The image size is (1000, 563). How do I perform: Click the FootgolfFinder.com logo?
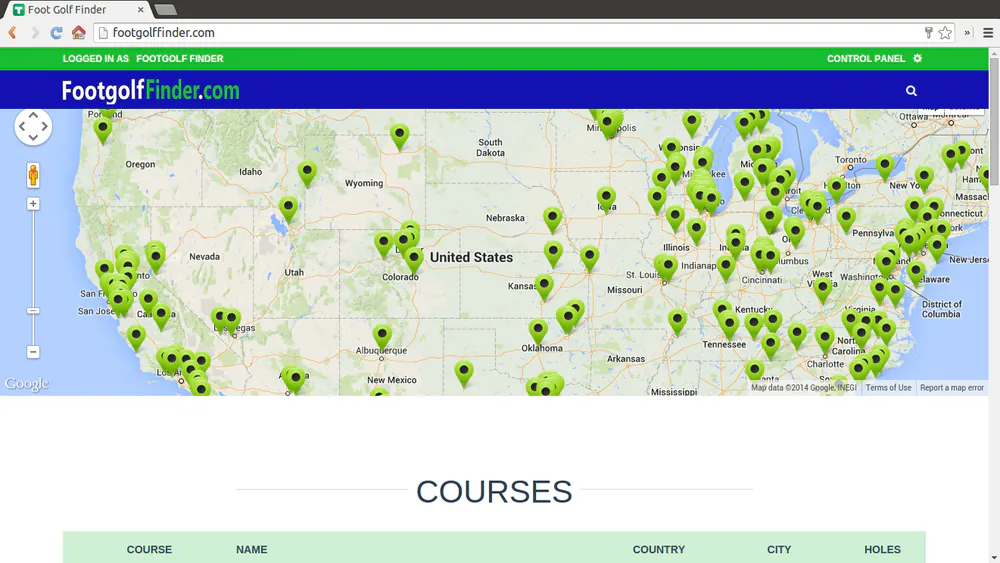151,91
